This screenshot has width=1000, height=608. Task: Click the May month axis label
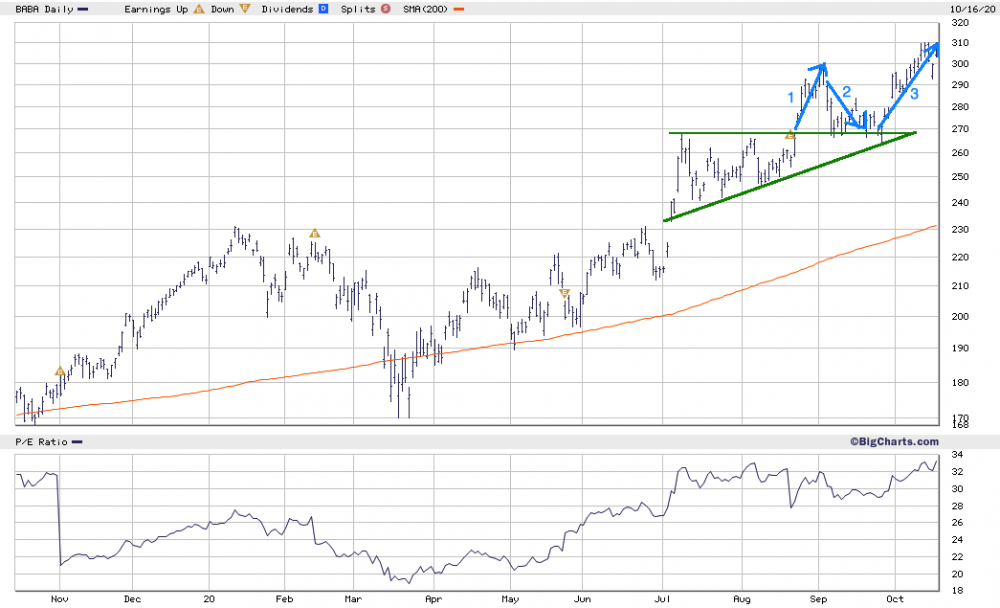[510, 599]
